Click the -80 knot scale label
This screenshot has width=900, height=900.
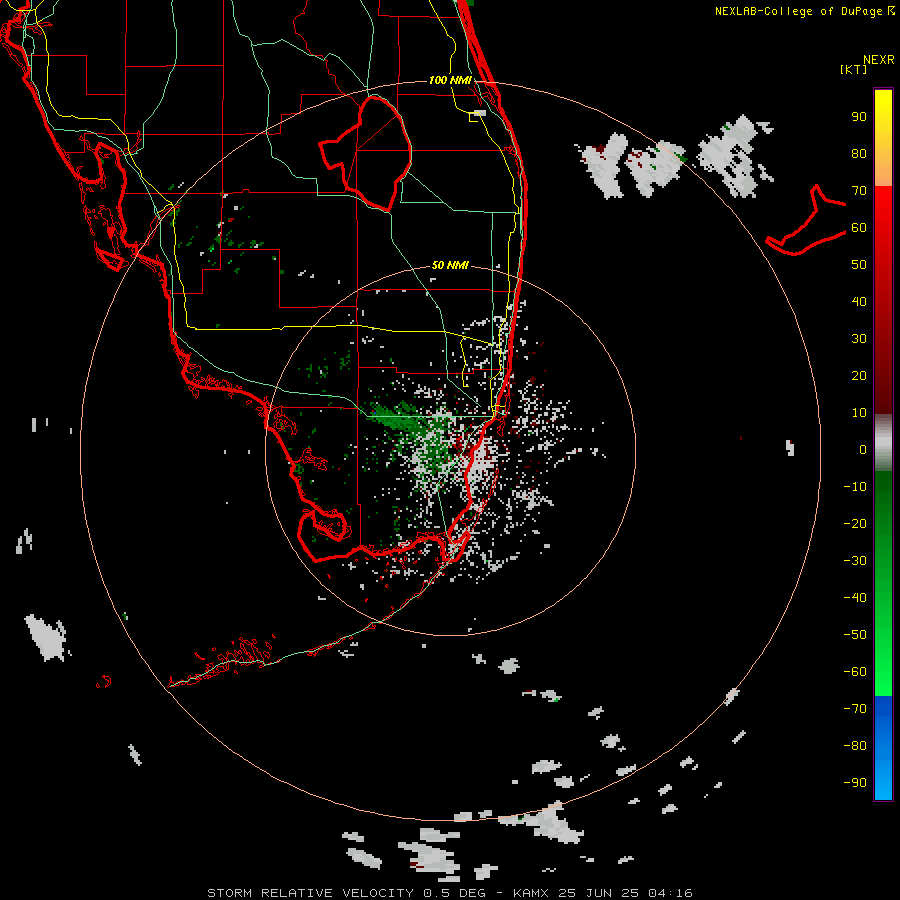[x=855, y=746]
